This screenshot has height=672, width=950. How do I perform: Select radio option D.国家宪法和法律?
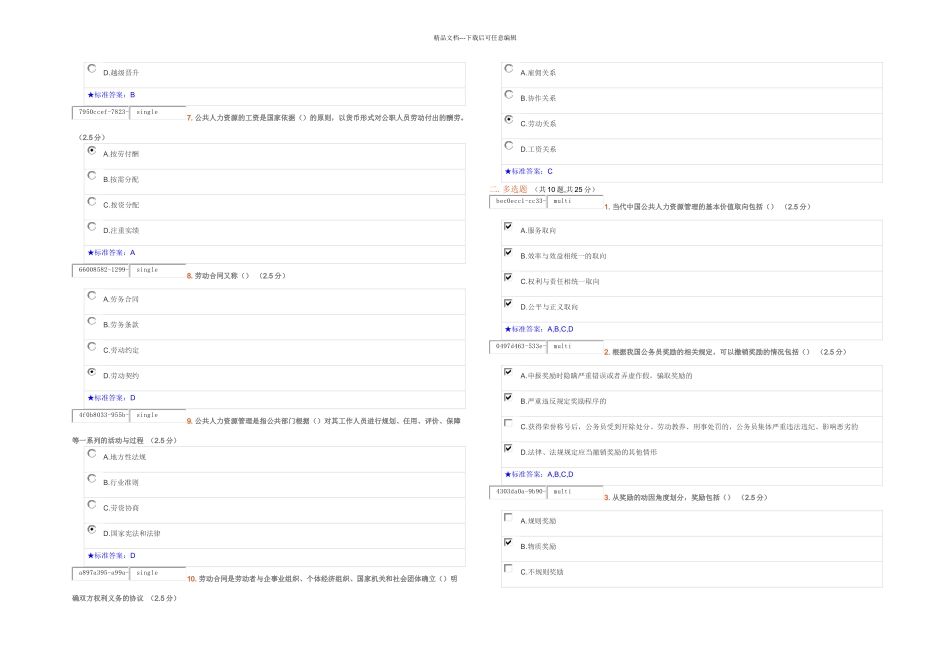pyautogui.click(x=91, y=530)
